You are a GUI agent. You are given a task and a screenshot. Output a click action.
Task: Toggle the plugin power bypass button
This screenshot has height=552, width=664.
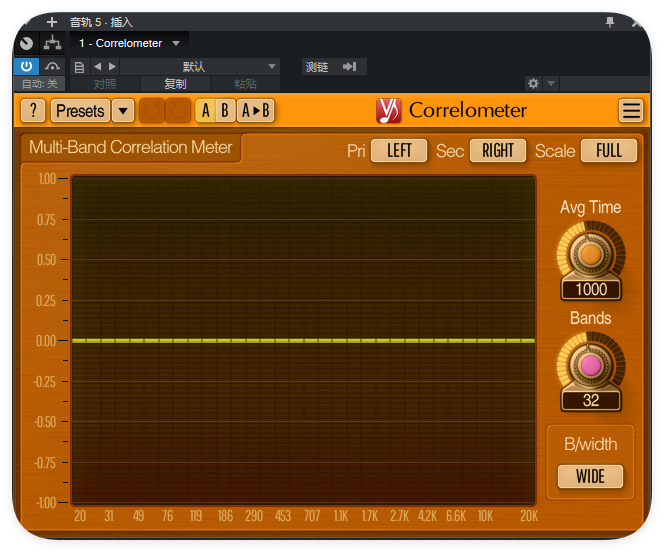pos(26,66)
